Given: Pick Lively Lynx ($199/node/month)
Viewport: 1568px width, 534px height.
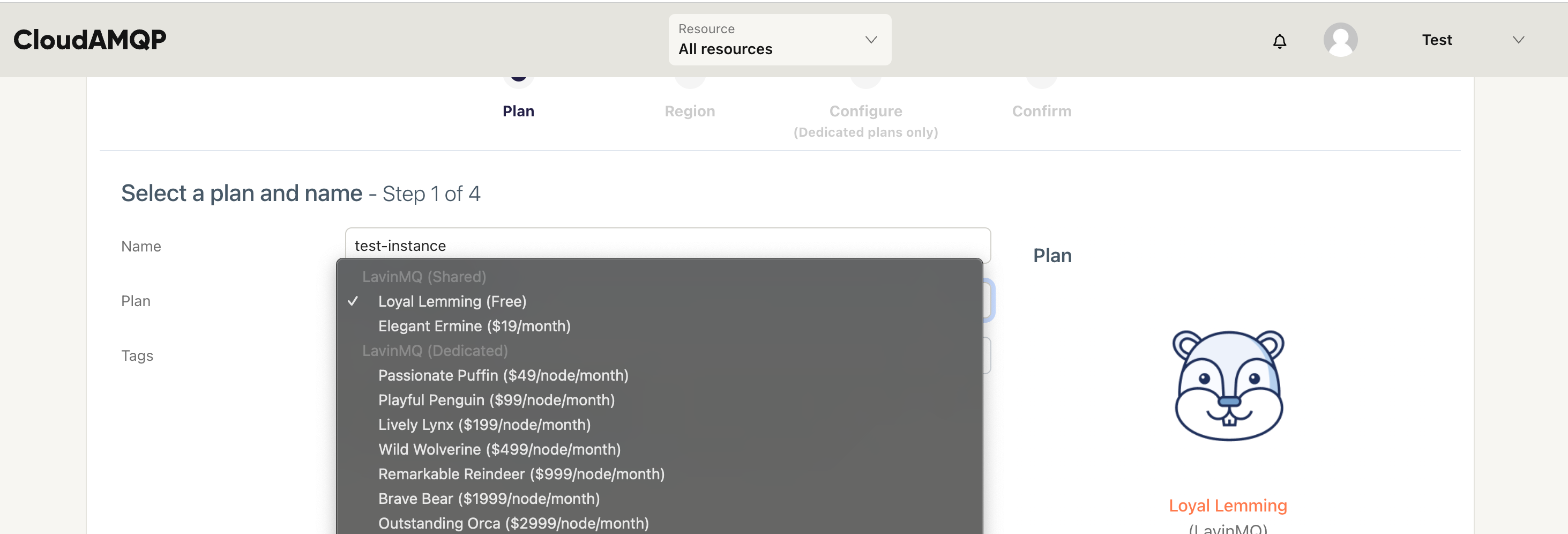Looking at the screenshot, I should (659, 425).
